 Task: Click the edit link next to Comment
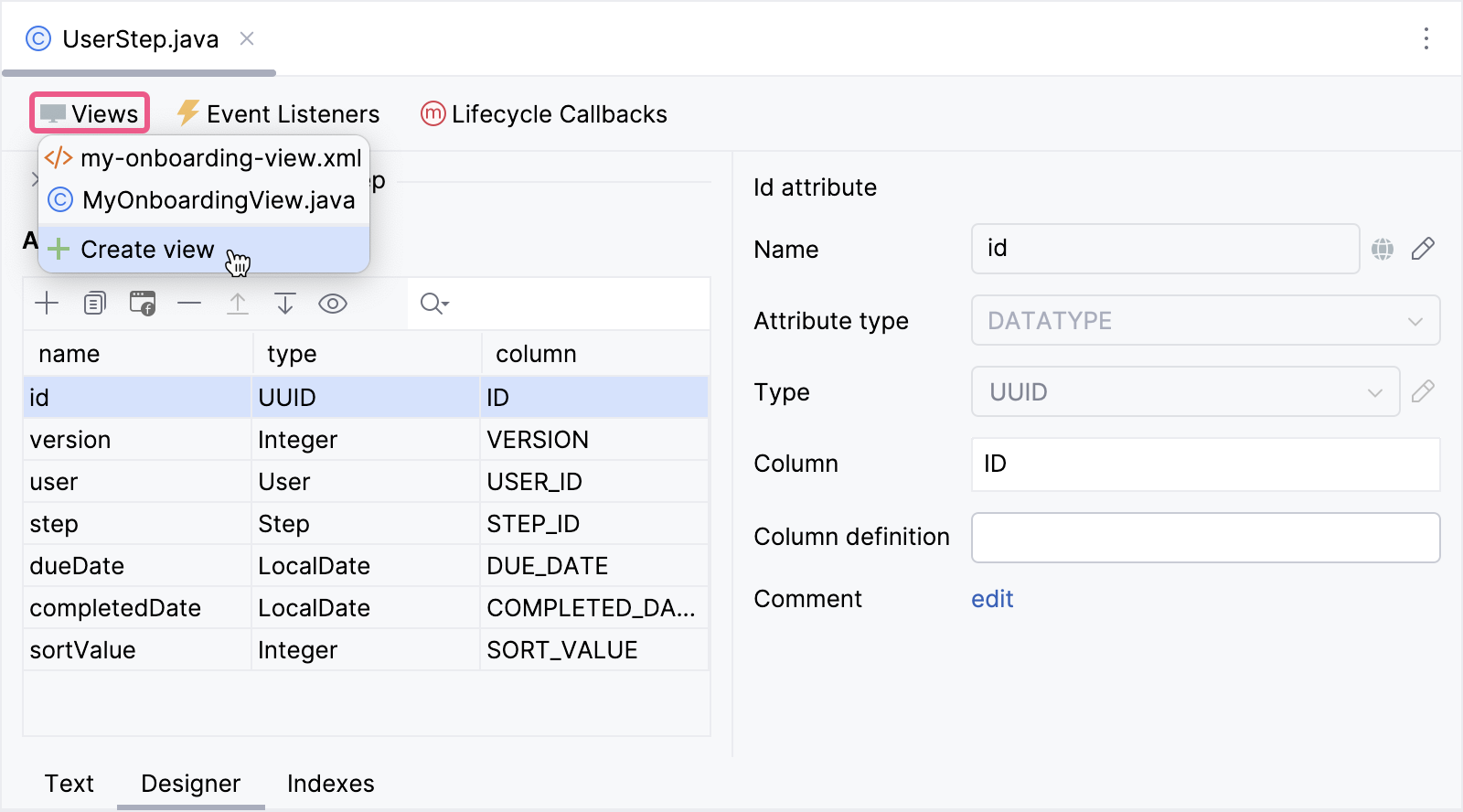(x=992, y=599)
